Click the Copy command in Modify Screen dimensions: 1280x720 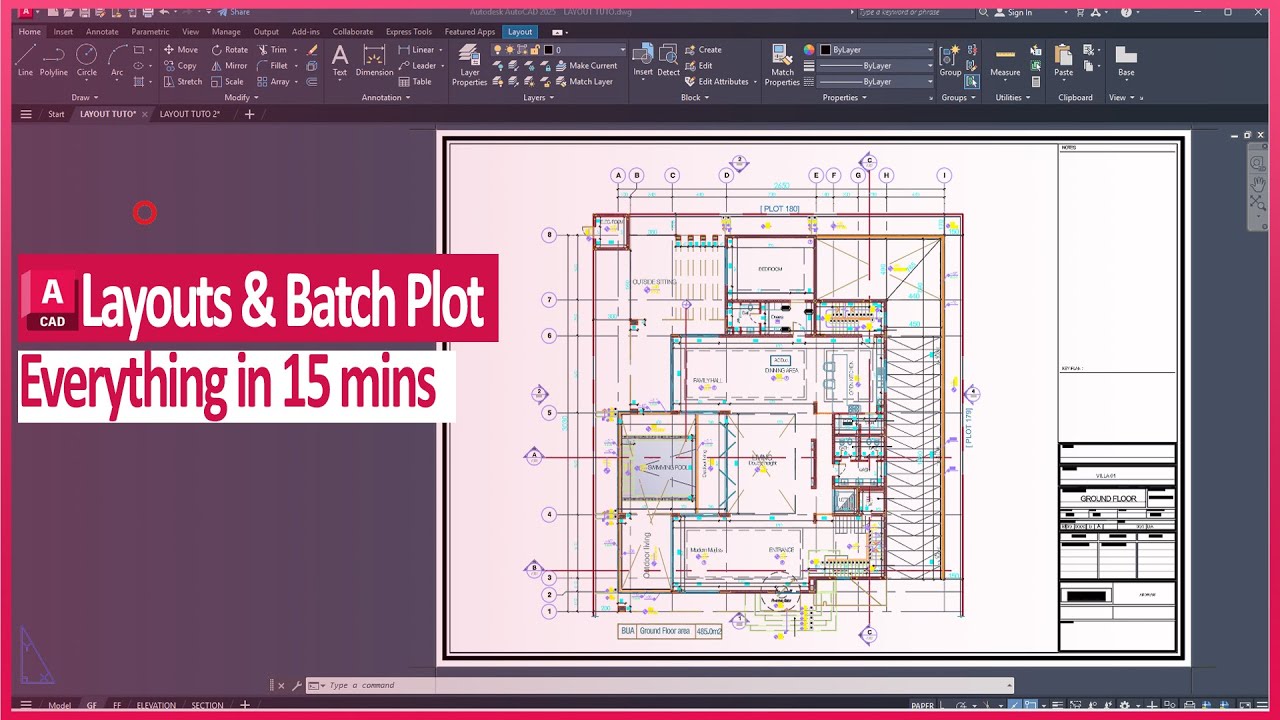tap(180, 65)
